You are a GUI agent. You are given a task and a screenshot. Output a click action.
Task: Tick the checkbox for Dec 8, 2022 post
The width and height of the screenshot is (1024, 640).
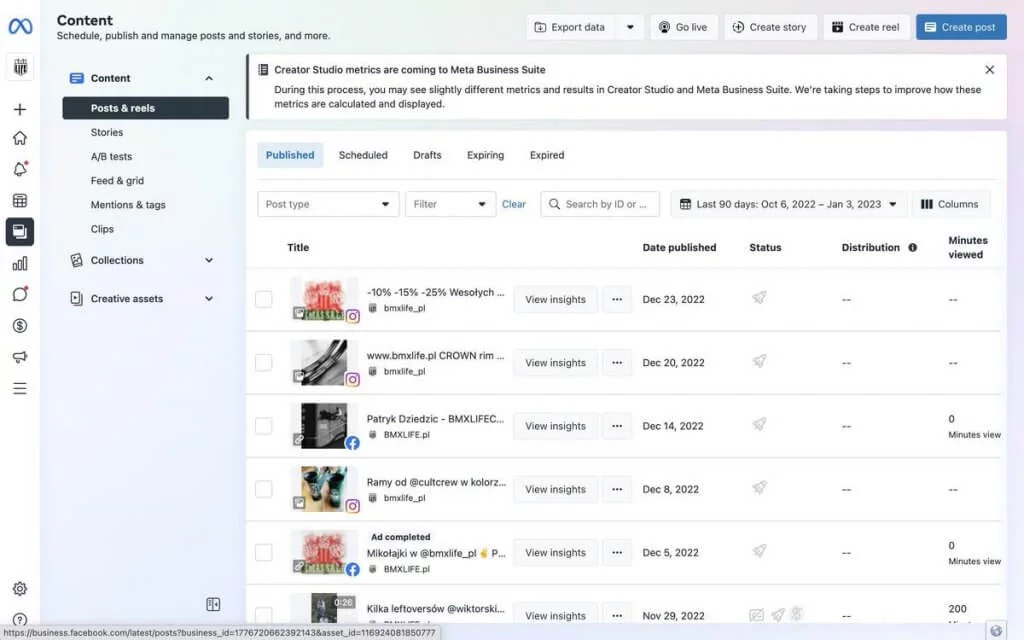pyautogui.click(x=263, y=489)
